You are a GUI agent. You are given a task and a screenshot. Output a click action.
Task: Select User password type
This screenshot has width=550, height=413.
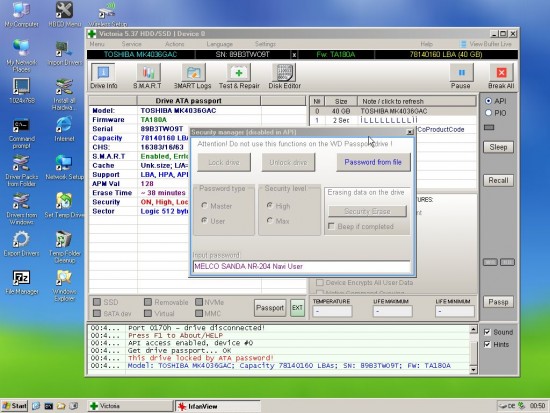pos(204,221)
